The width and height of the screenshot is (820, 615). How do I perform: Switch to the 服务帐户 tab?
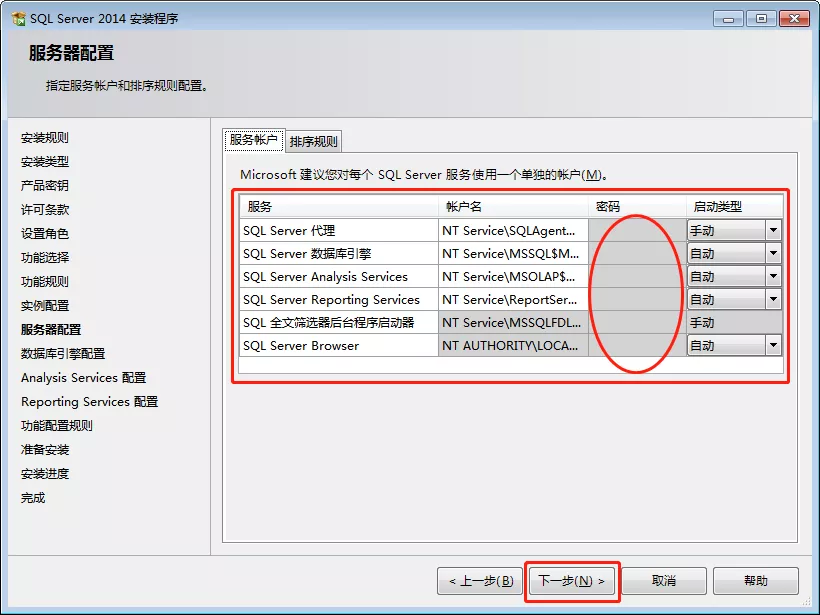254,140
